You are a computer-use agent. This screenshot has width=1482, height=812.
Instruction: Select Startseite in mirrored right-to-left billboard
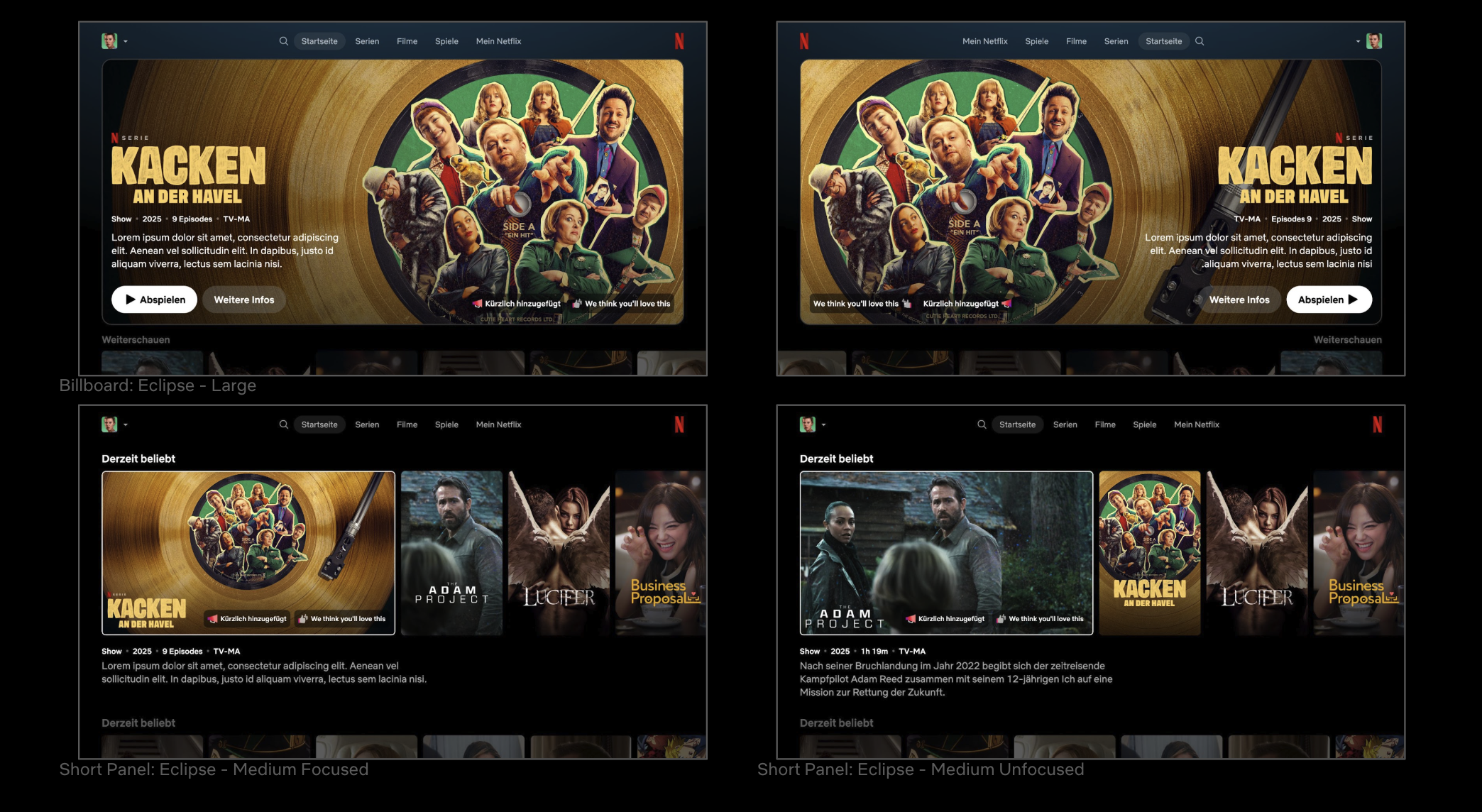pos(1164,41)
